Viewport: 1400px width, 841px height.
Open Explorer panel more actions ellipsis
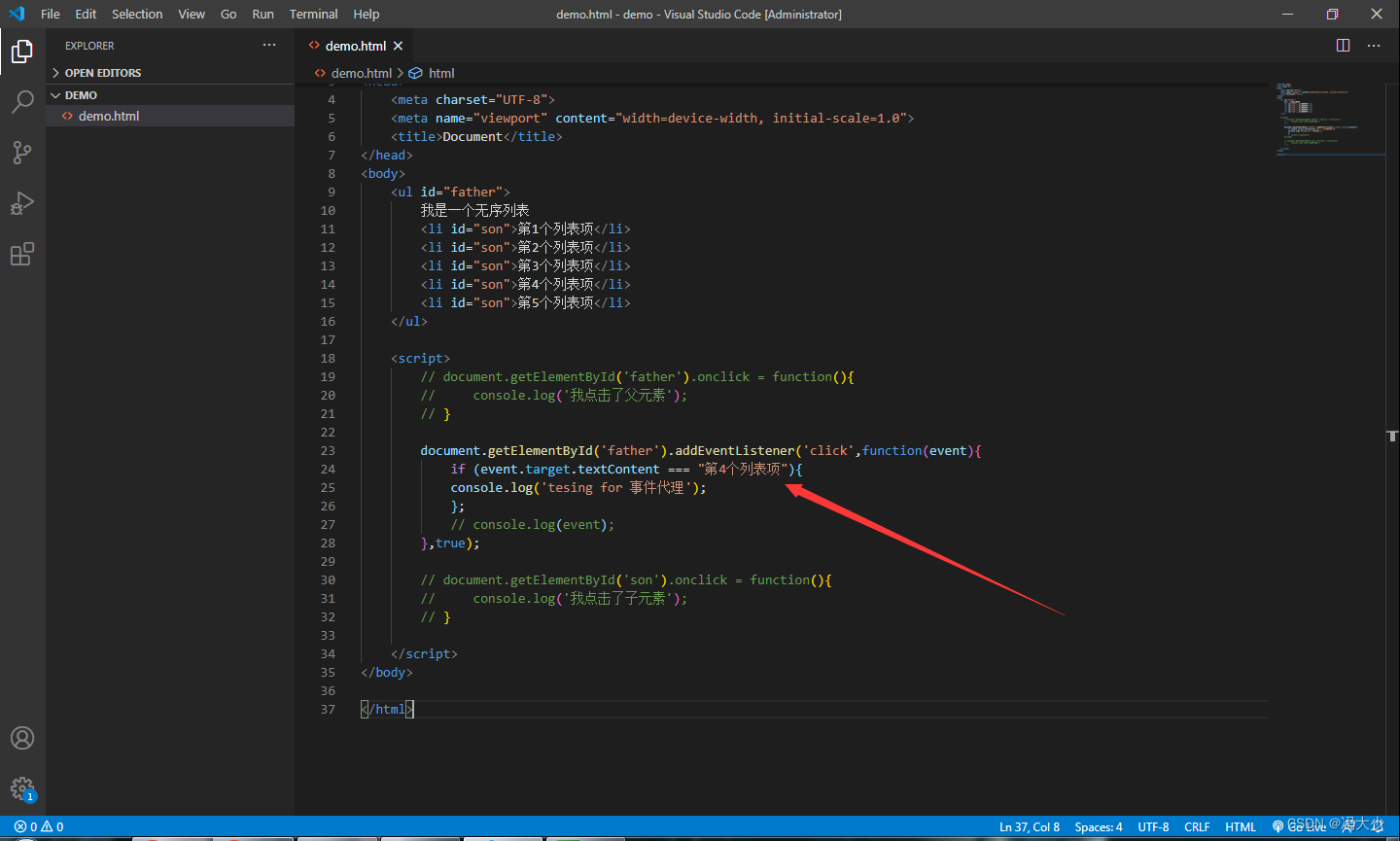269,46
